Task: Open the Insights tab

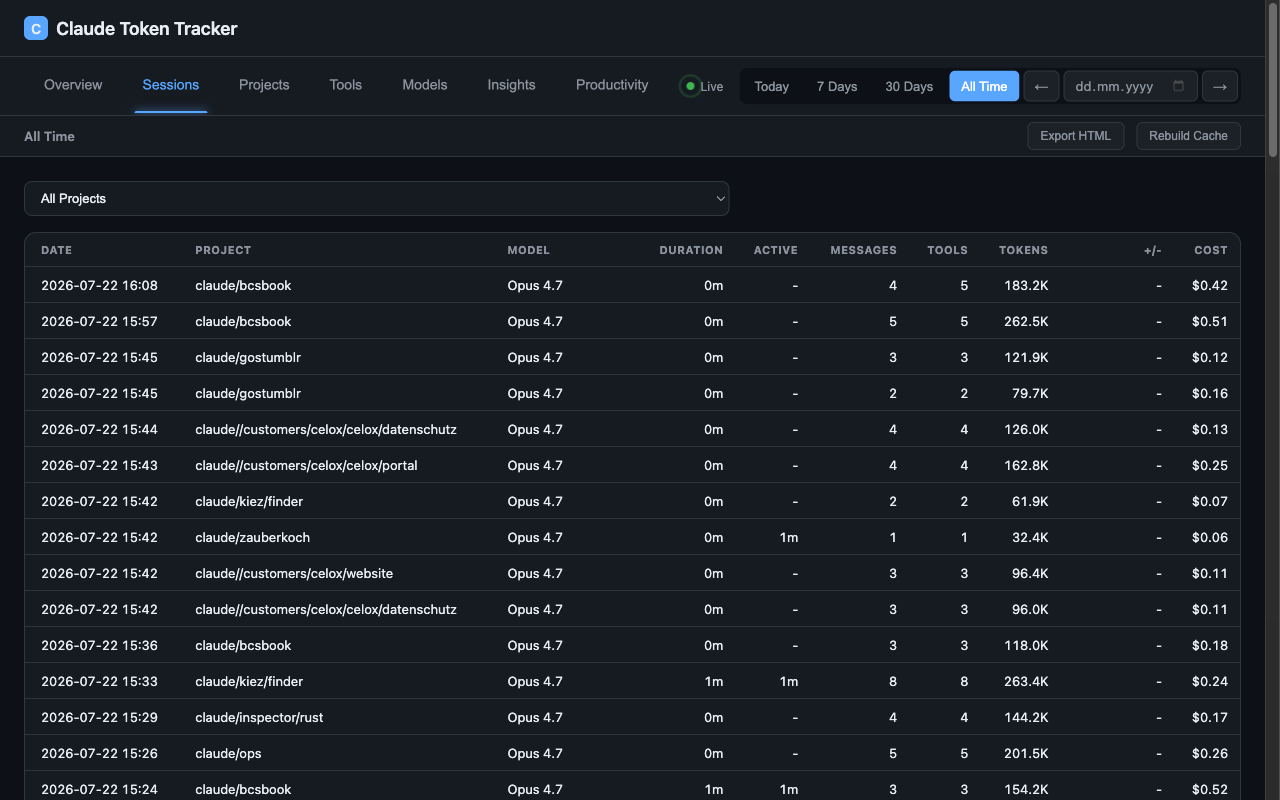Action: [511, 85]
